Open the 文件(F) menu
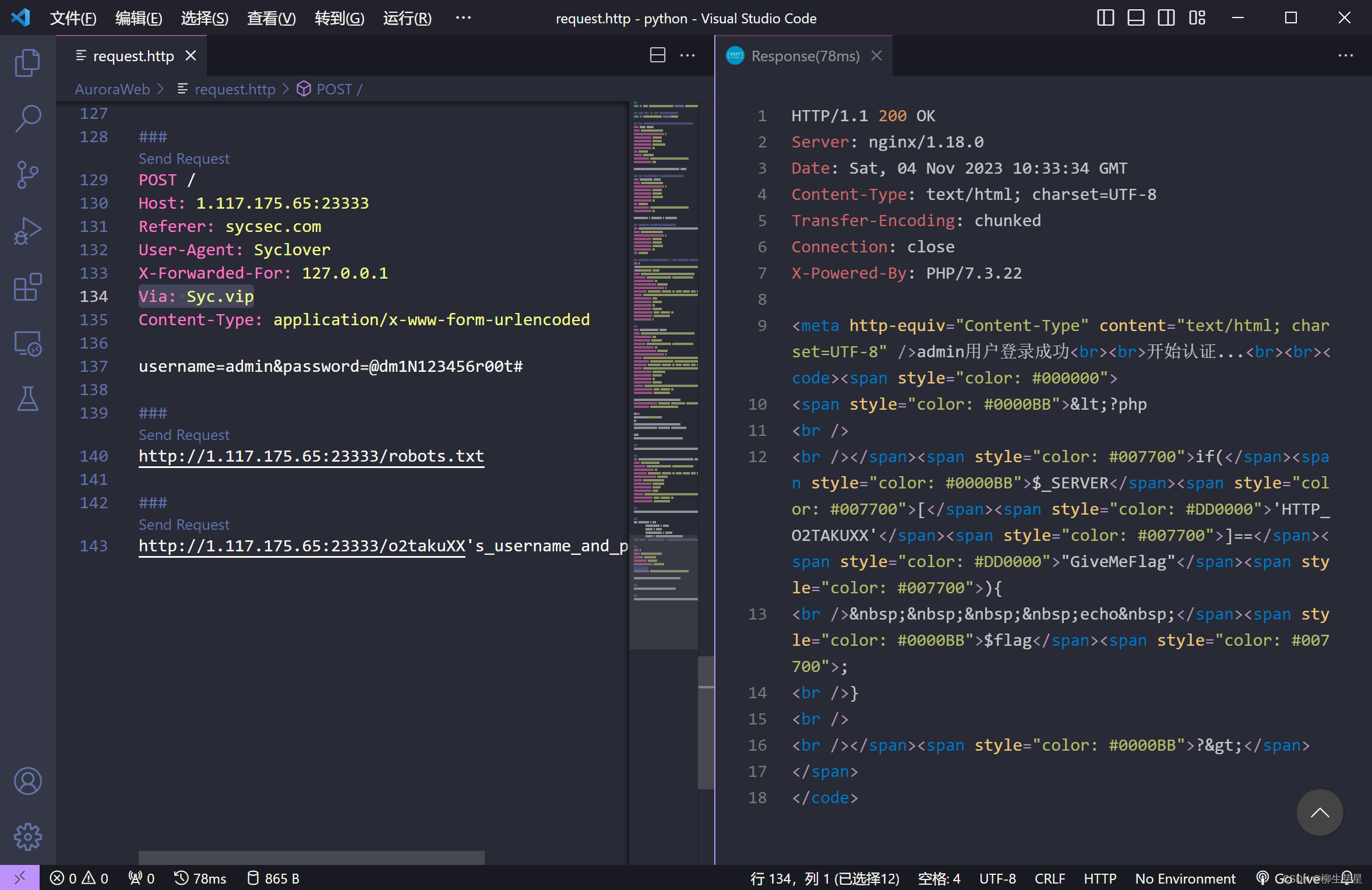Viewport: 1372px width, 890px height. 73,18
